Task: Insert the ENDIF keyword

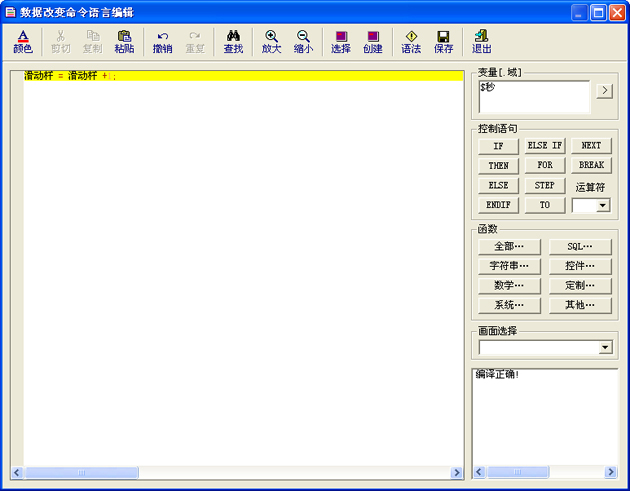Action: tap(498, 205)
